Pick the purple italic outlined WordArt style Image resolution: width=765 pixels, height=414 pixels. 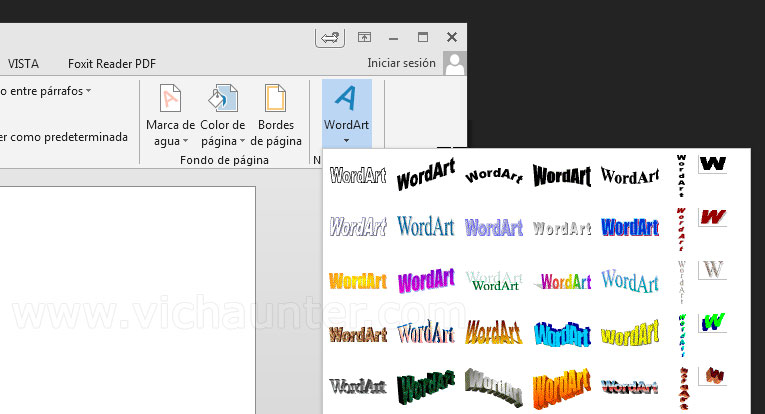point(358,227)
